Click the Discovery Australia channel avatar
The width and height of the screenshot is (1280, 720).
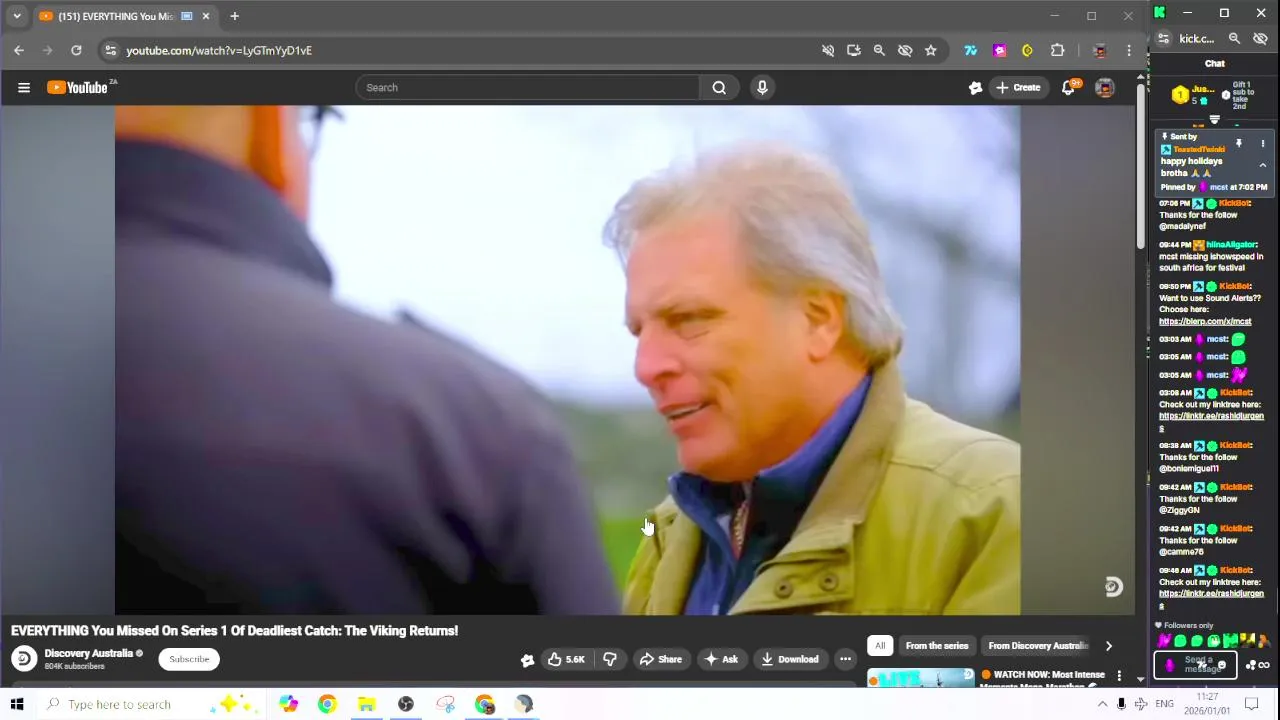[24, 659]
